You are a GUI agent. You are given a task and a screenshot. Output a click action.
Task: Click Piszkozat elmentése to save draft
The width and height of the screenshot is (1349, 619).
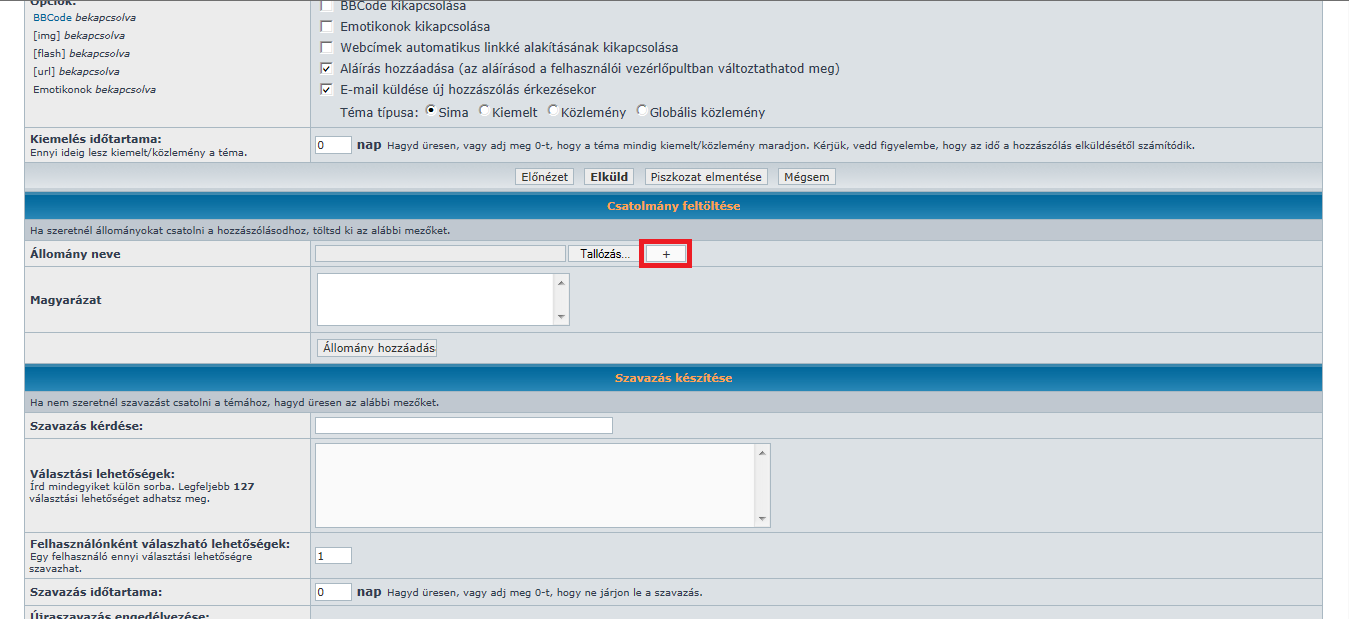click(x=705, y=177)
